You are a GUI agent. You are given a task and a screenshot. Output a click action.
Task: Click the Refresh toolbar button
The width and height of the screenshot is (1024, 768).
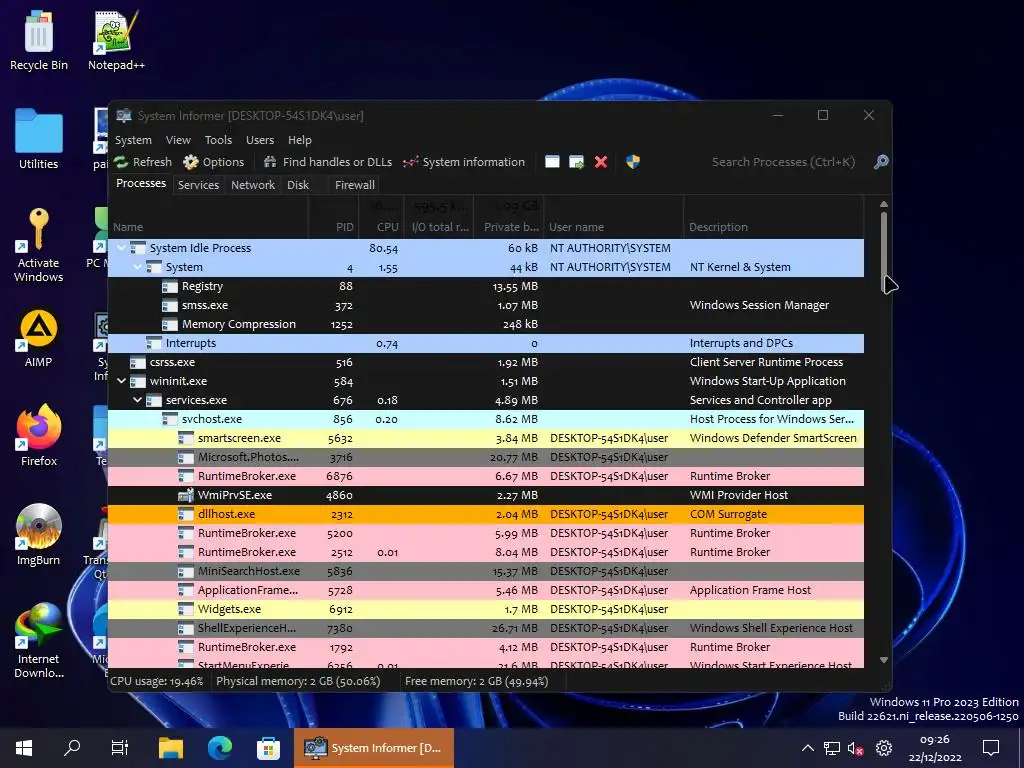143,162
